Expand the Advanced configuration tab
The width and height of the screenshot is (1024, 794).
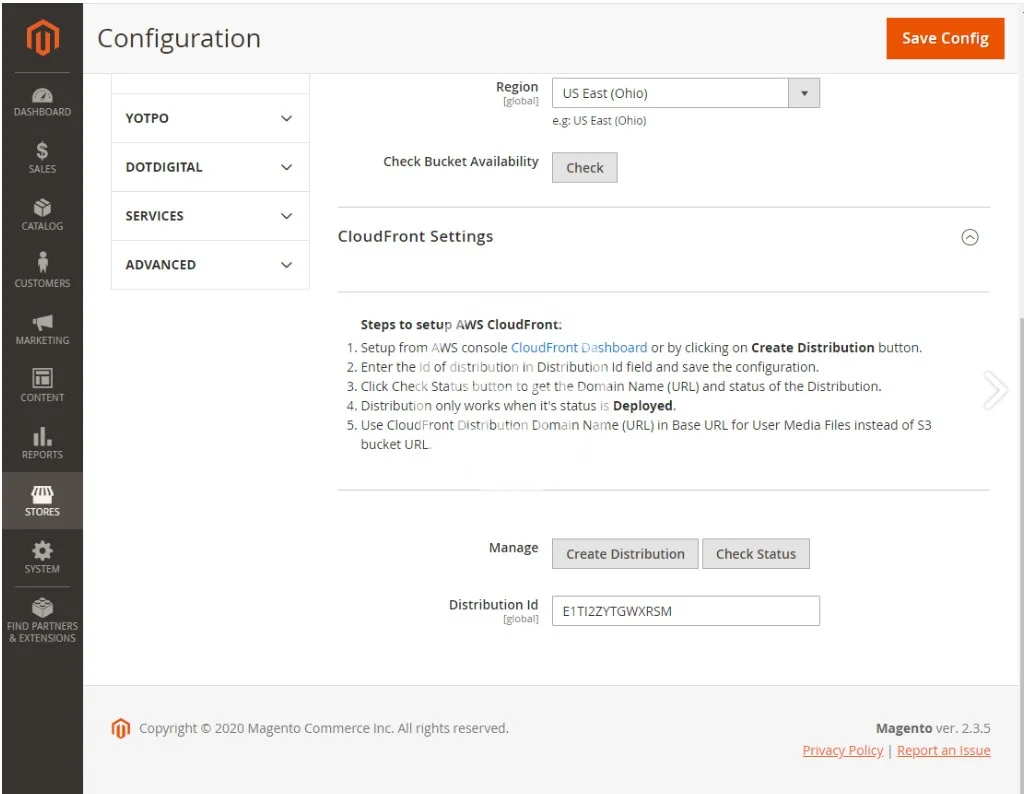(x=210, y=265)
